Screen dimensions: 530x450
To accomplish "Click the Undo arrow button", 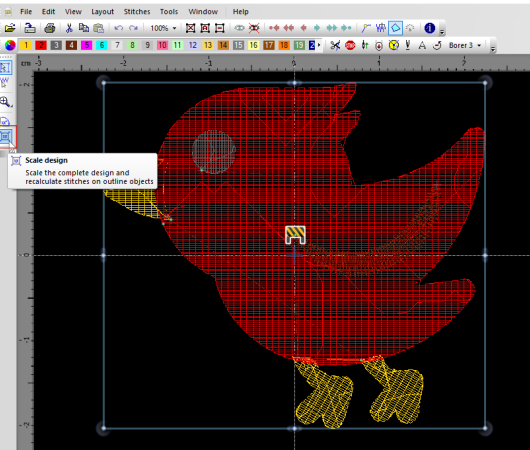I will point(118,28).
